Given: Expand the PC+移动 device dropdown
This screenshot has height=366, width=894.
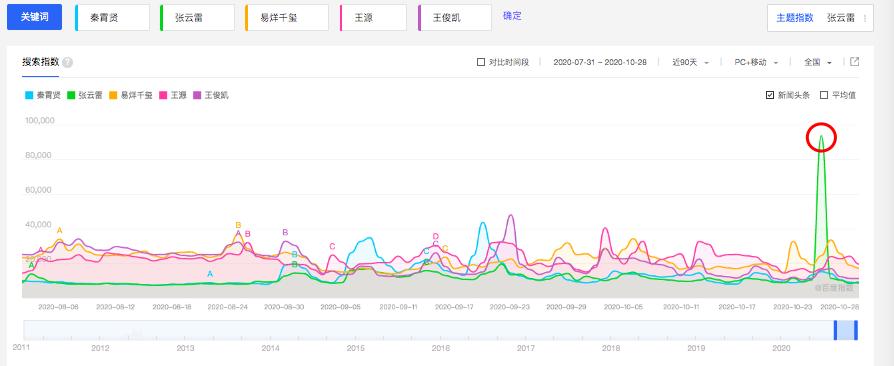Looking at the screenshot, I should [756, 62].
